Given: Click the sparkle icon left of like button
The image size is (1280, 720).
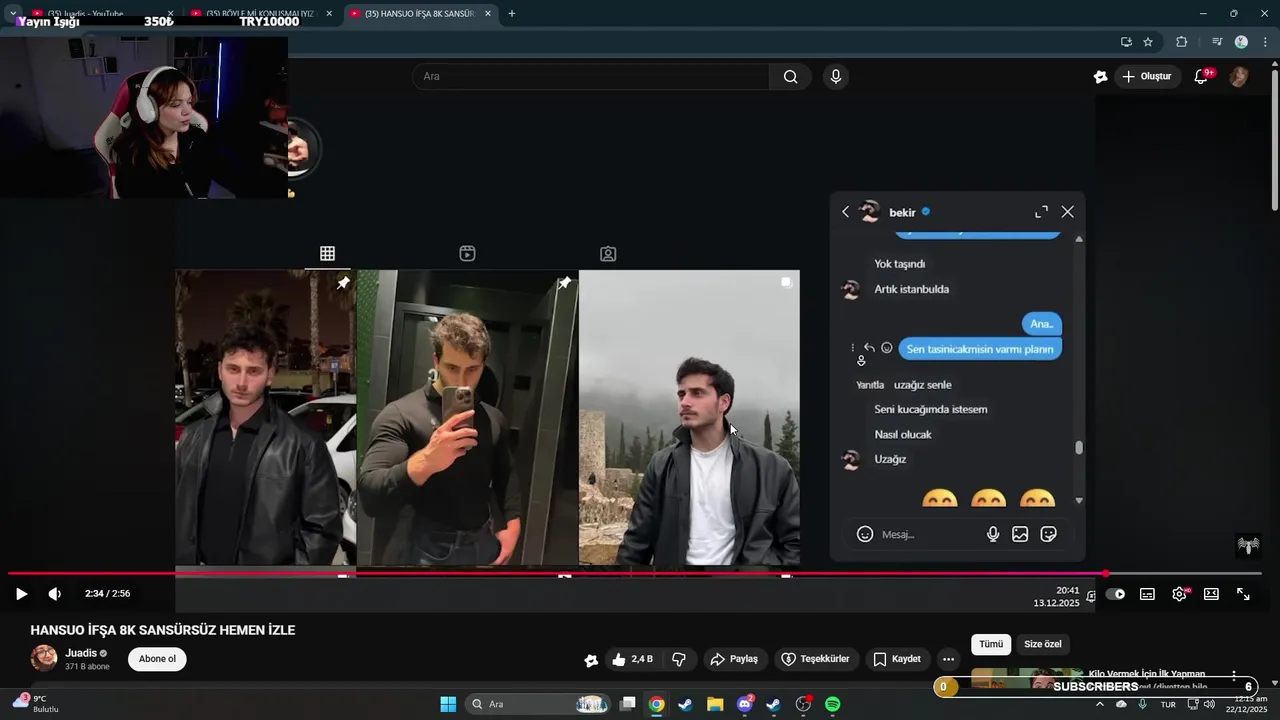Looking at the screenshot, I should pos(591,660).
